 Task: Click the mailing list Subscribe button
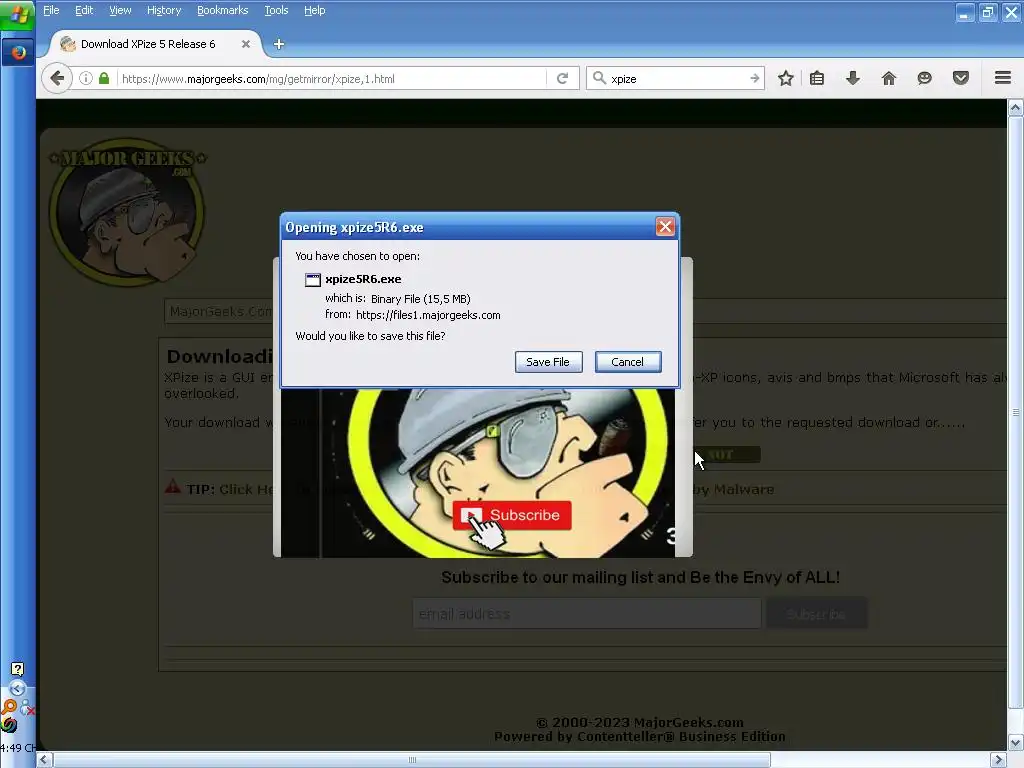(x=816, y=614)
